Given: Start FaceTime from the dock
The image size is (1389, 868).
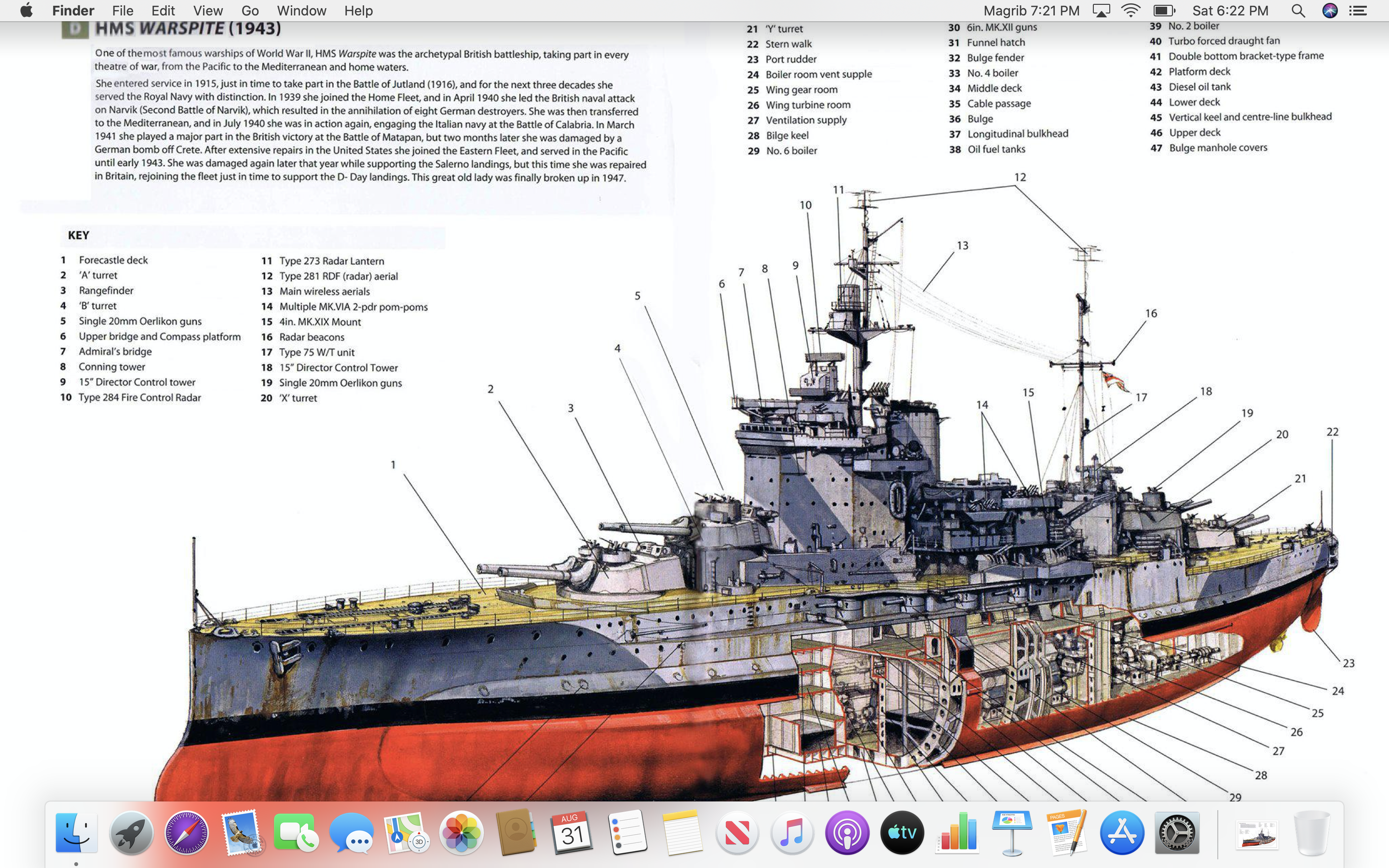Looking at the screenshot, I should point(296,832).
